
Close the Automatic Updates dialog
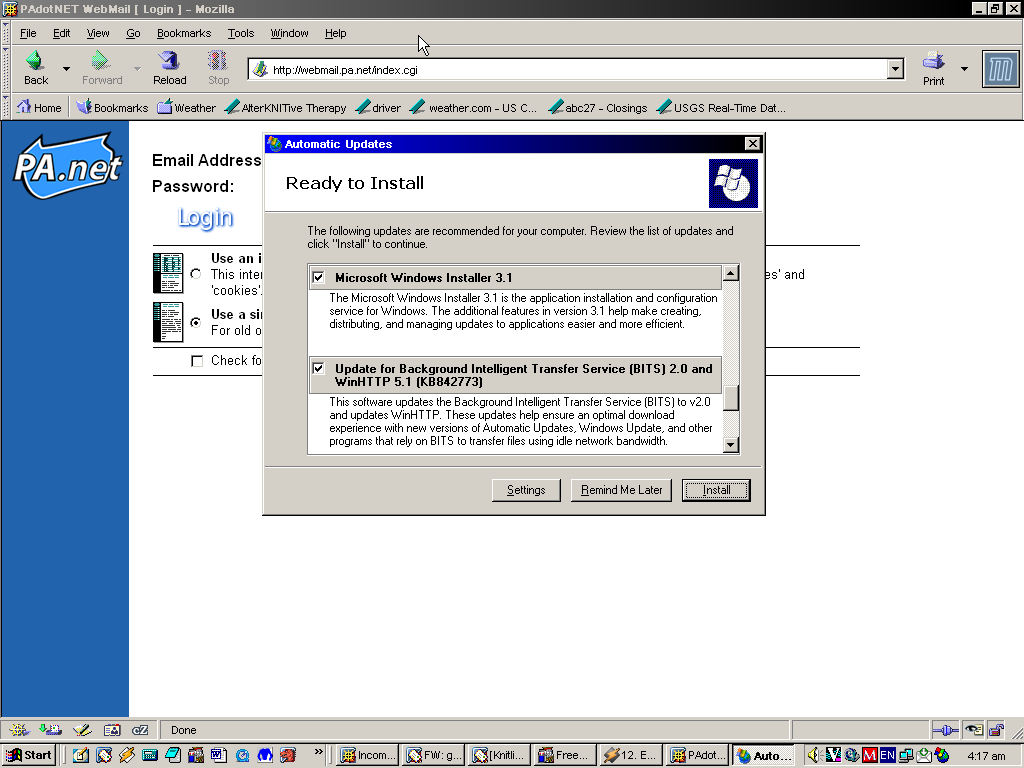752,144
